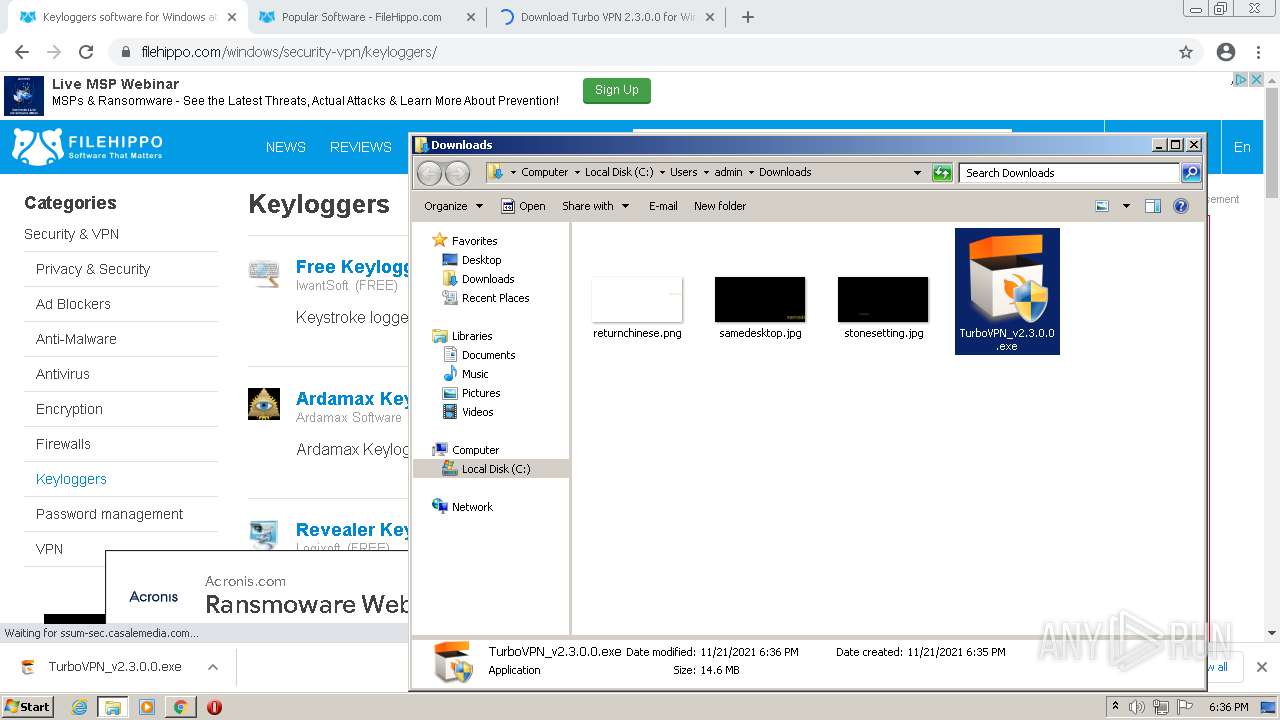
Task: Close the downloads bar in Chrome
Action: pyautogui.click(x=1261, y=667)
